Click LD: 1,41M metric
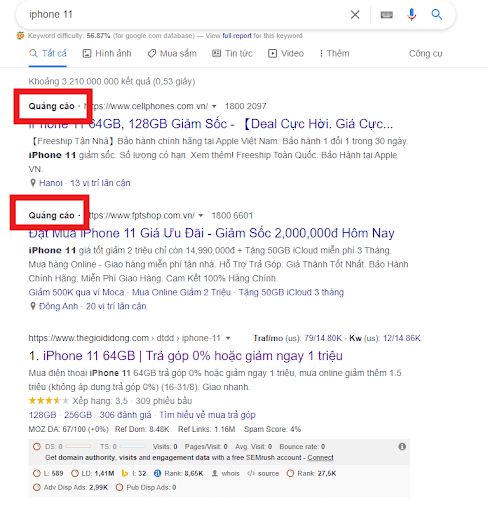 (93, 474)
